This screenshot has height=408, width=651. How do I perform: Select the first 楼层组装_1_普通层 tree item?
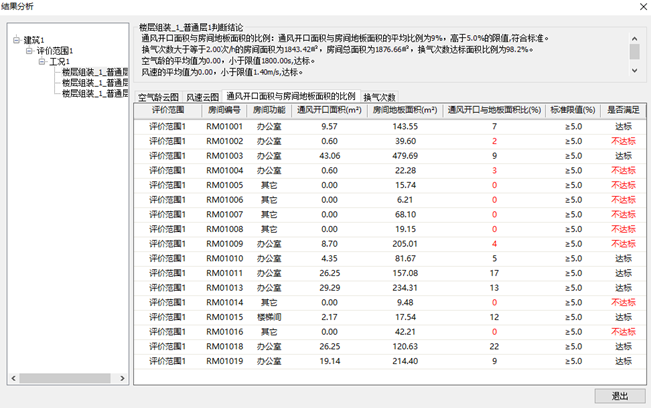pyautogui.click(x=94, y=72)
